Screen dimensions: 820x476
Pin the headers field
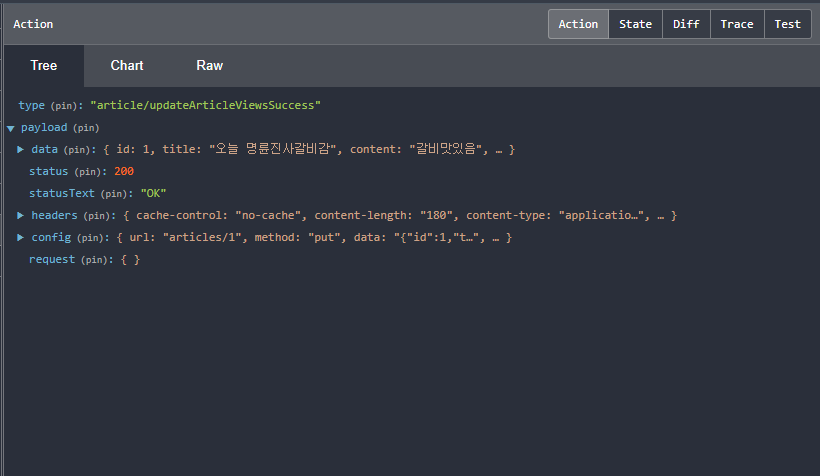click(x=97, y=216)
